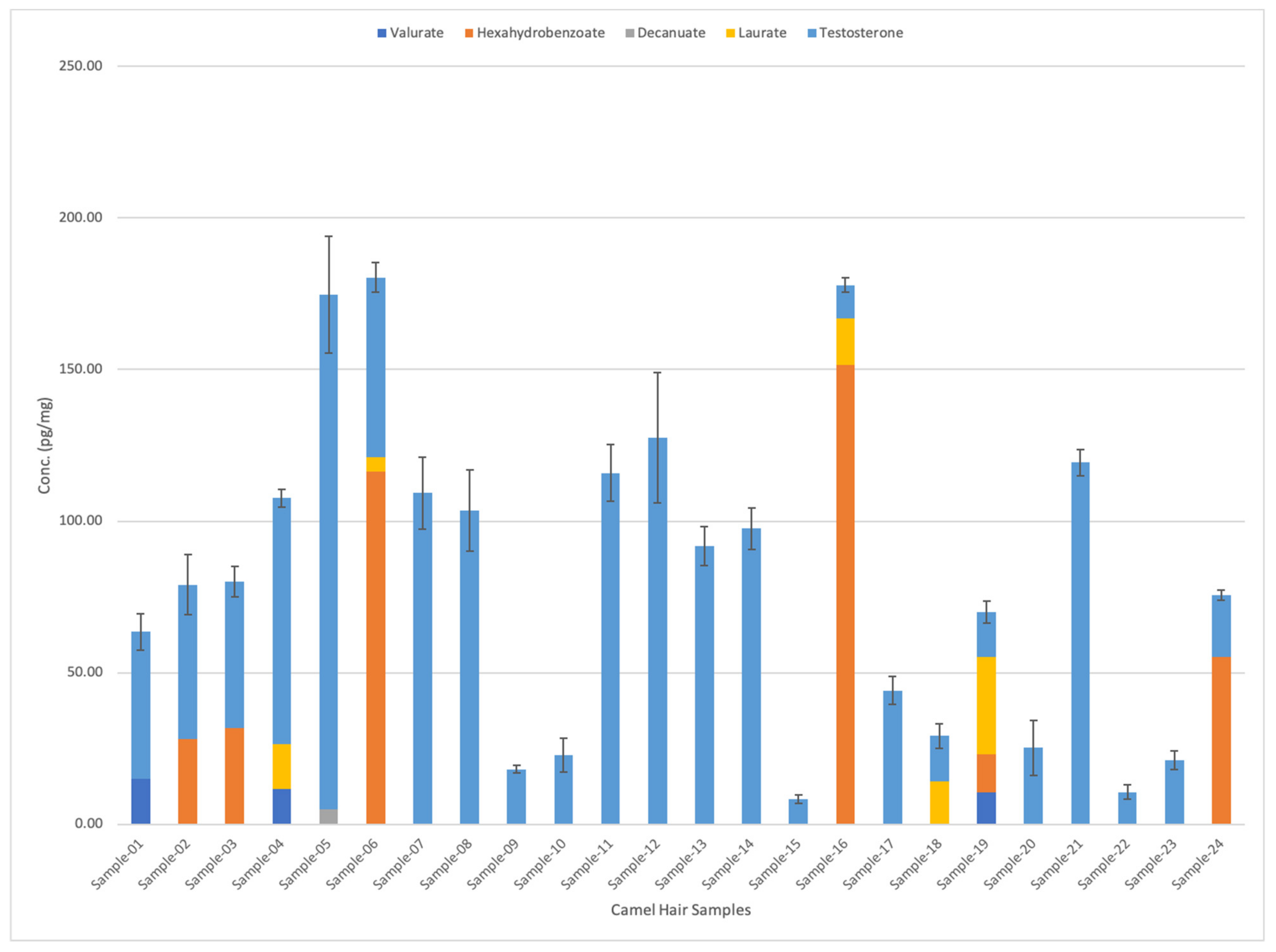
Task: Click the orange segment of Sample-24 bar
Action: pyautogui.click(x=1221, y=740)
